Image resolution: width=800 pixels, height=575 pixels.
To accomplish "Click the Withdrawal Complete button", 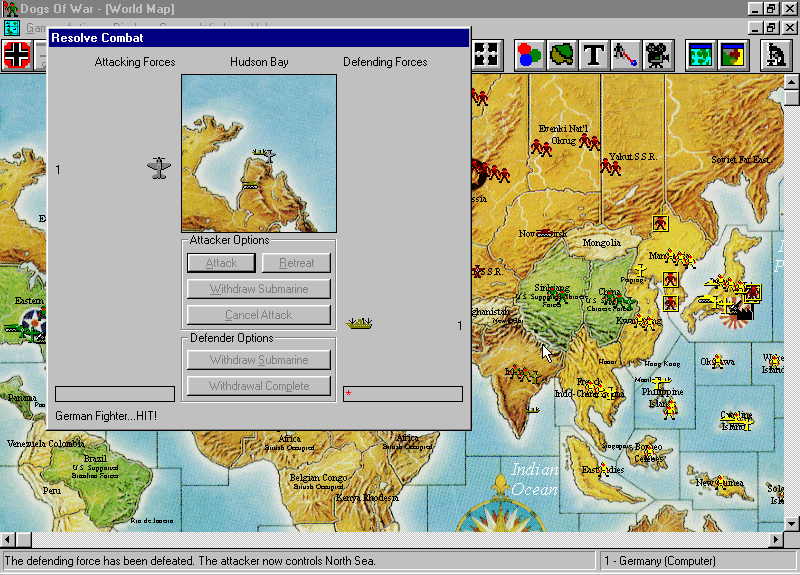I will click(x=259, y=386).
